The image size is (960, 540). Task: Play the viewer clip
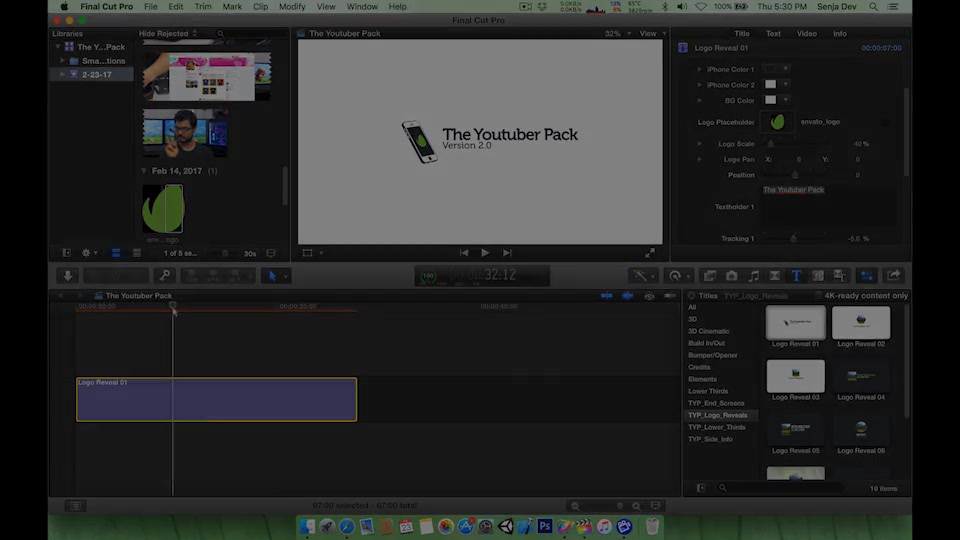(485, 253)
